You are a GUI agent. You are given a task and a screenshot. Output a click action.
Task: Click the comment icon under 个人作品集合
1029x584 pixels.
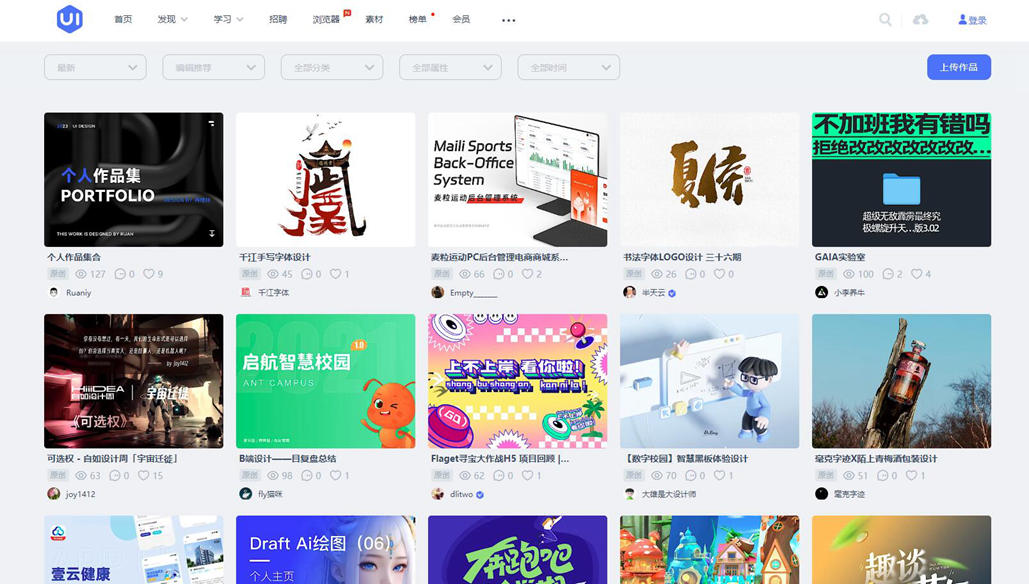(120, 274)
